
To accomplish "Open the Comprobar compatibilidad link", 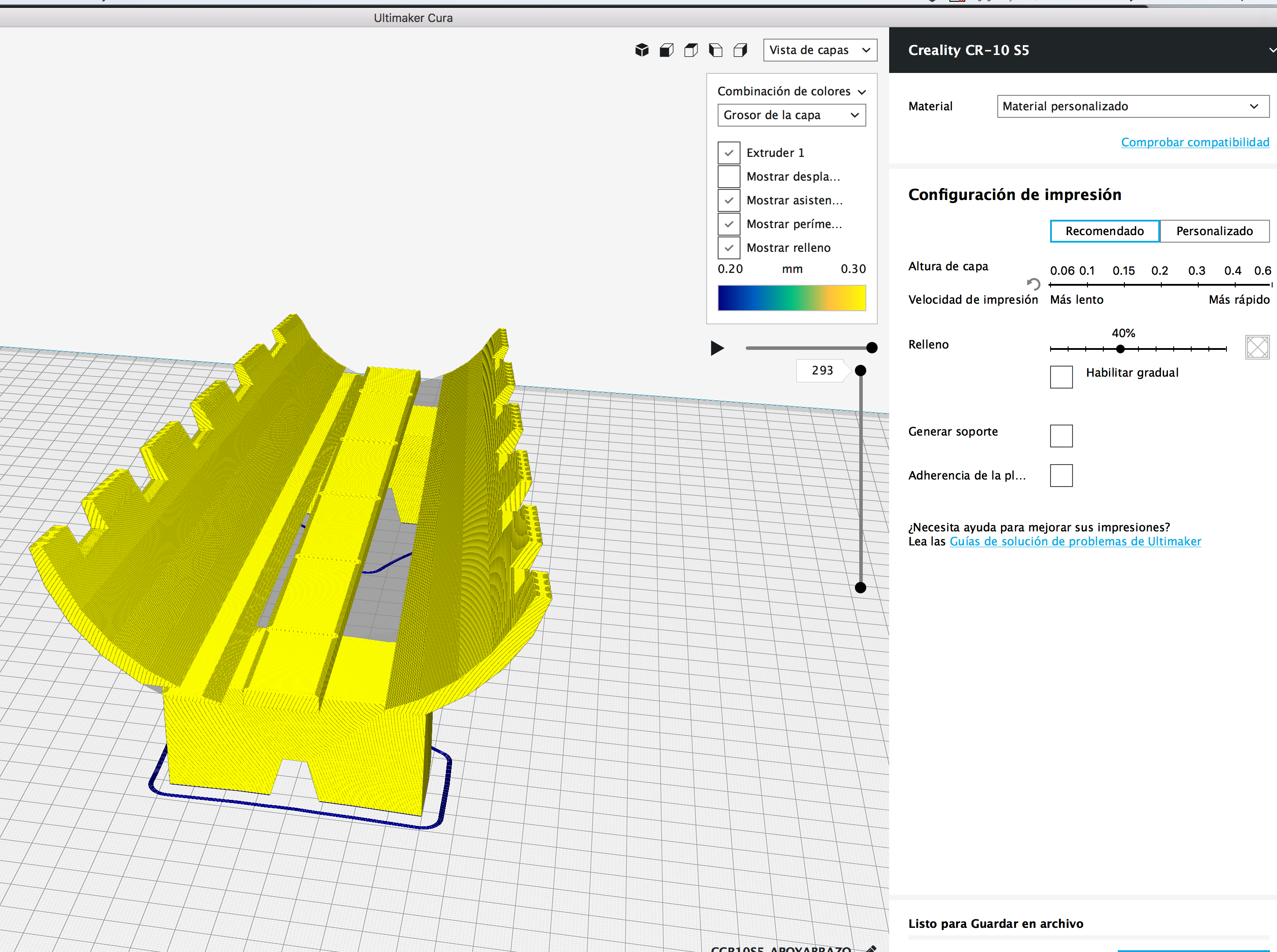I will click(x=1195, y=142).
